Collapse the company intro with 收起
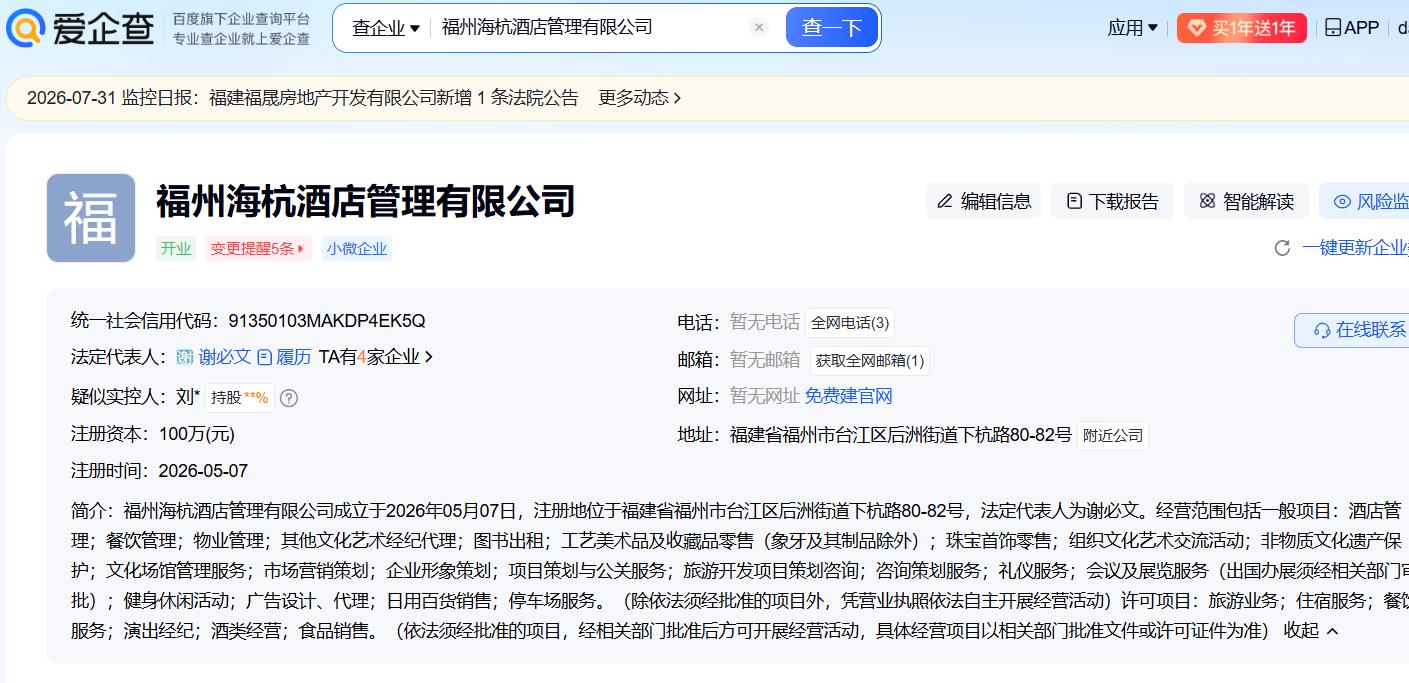This screenshot has height=683, width=1409. tap(1311, 631)
